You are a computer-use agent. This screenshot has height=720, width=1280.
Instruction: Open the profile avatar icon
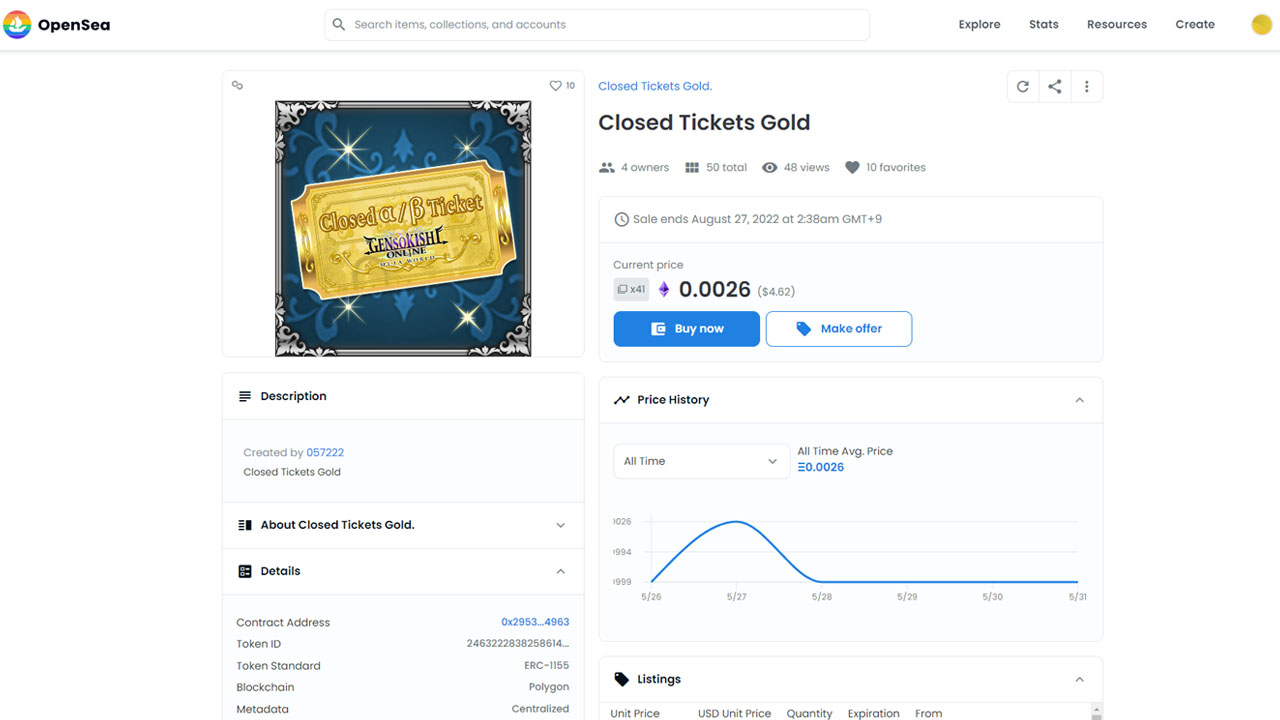click(x=1261, y=24)
